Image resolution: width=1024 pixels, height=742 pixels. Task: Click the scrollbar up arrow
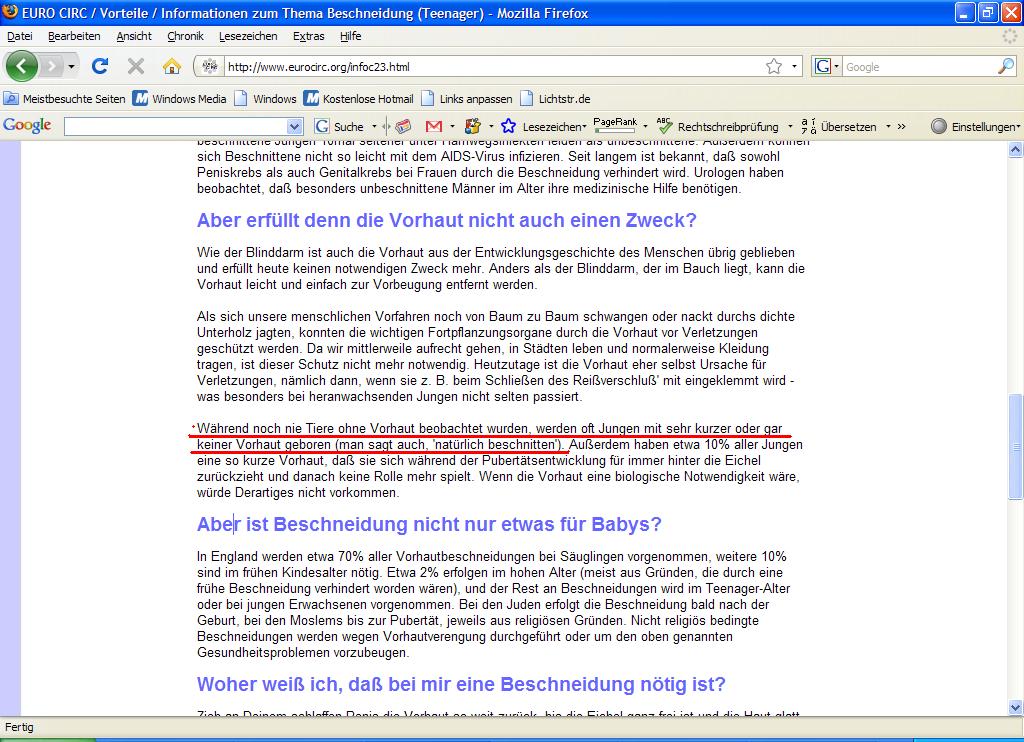point(1015,150)
